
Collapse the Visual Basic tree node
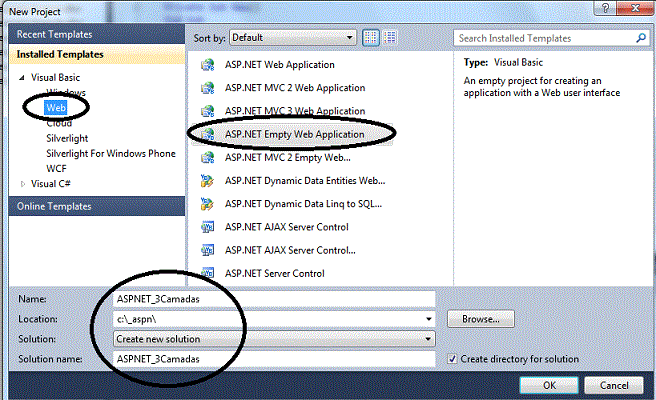coord(22,77)
